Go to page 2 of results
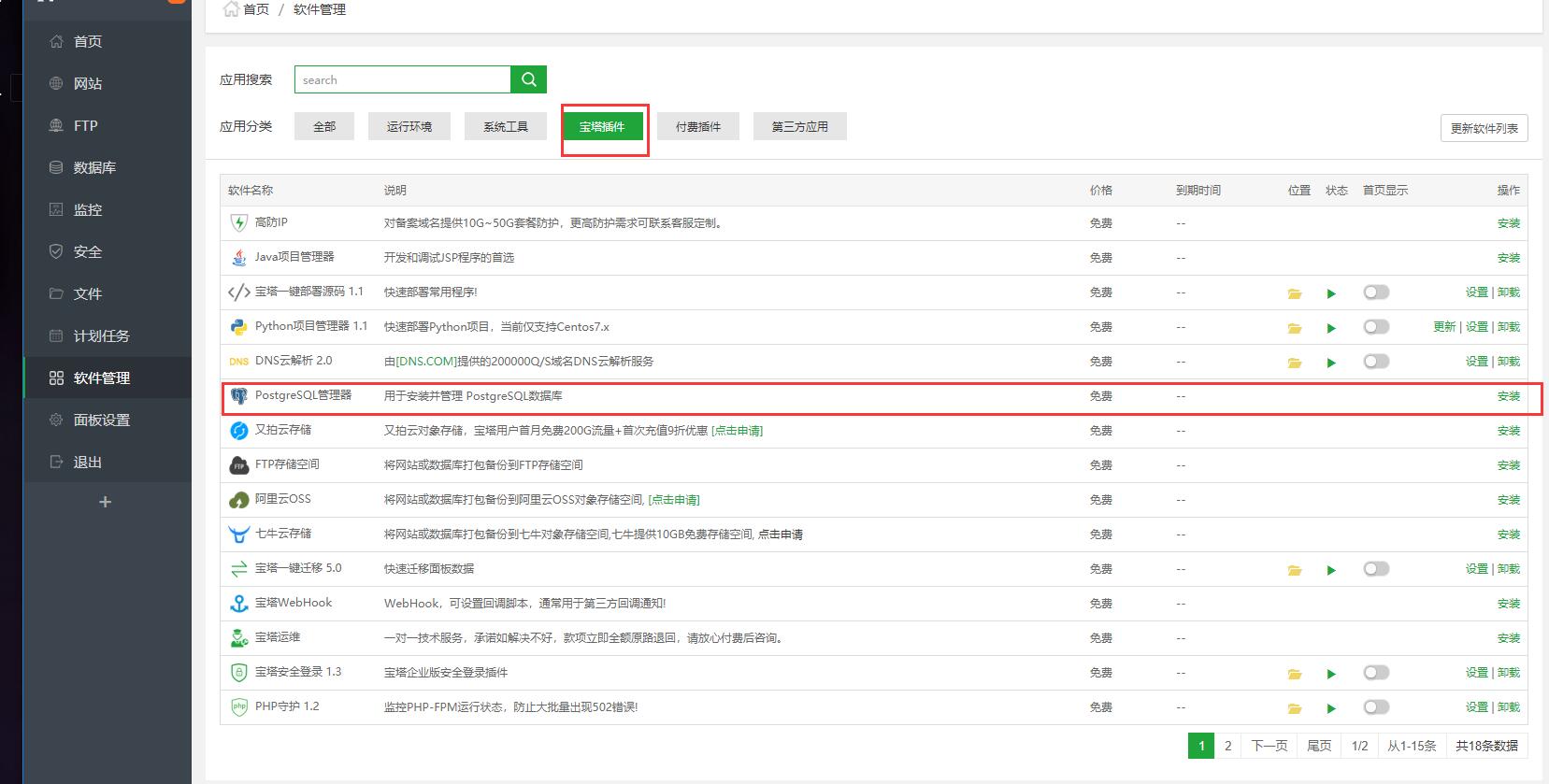The height and width of the screenshot is (784, 1549). click(1227, 746)
